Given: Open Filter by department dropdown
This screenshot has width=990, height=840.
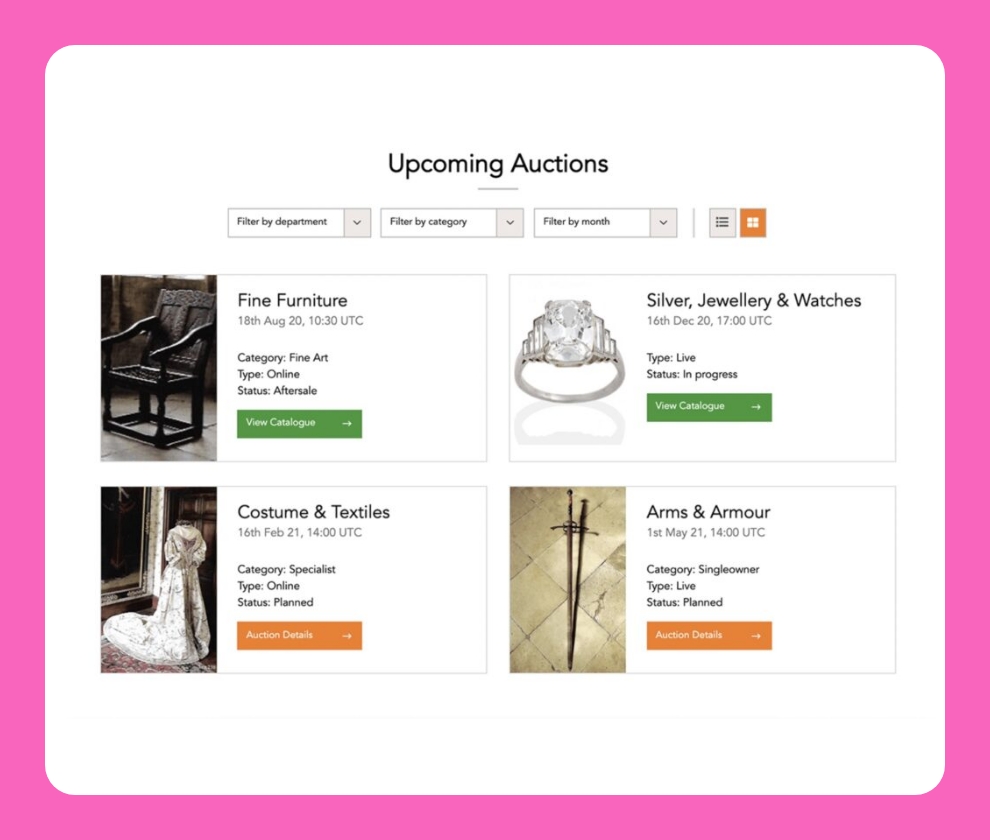Looking at the screenshot, I should point(299,222).
